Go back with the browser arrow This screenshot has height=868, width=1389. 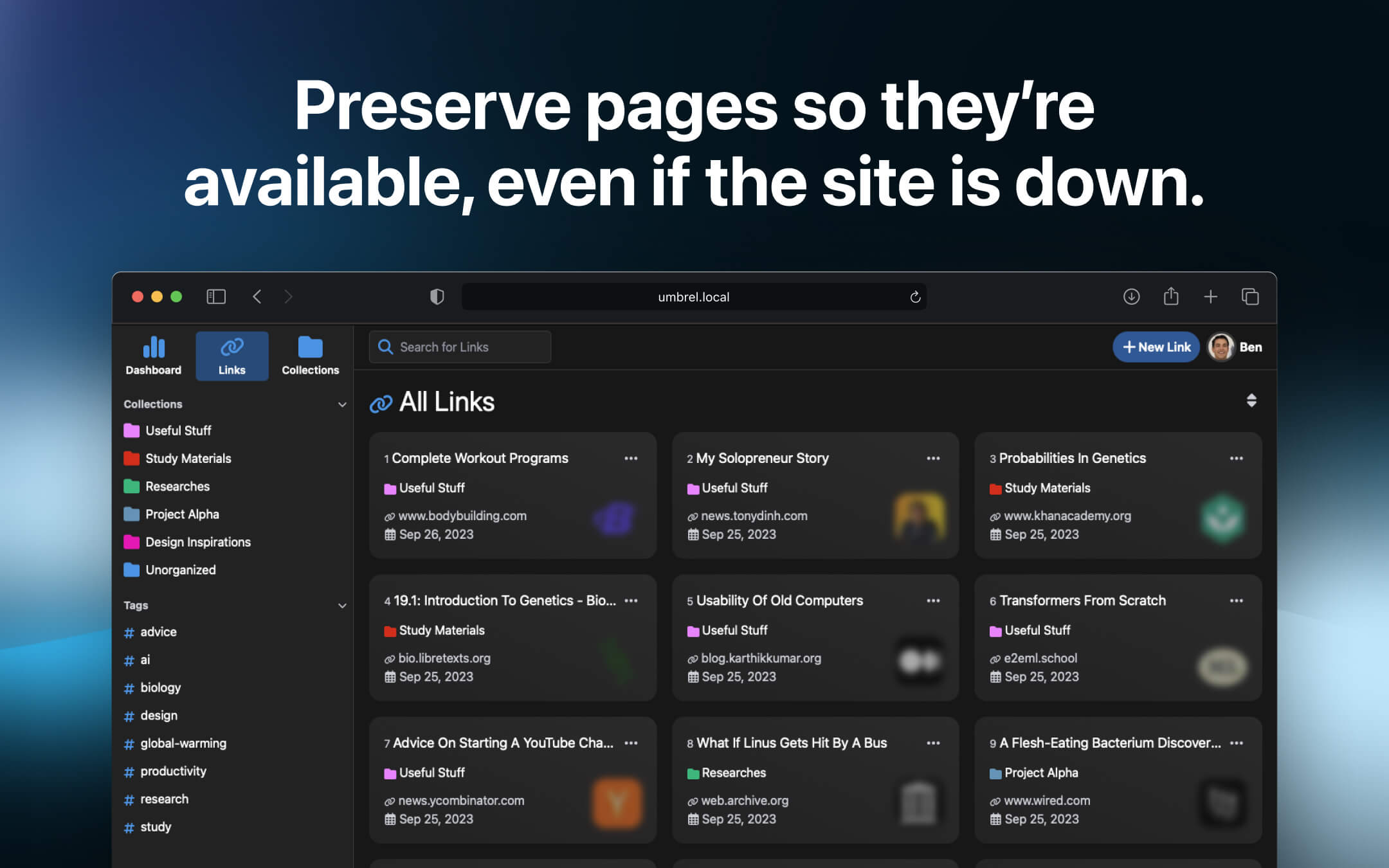click(x=257, y=296)
